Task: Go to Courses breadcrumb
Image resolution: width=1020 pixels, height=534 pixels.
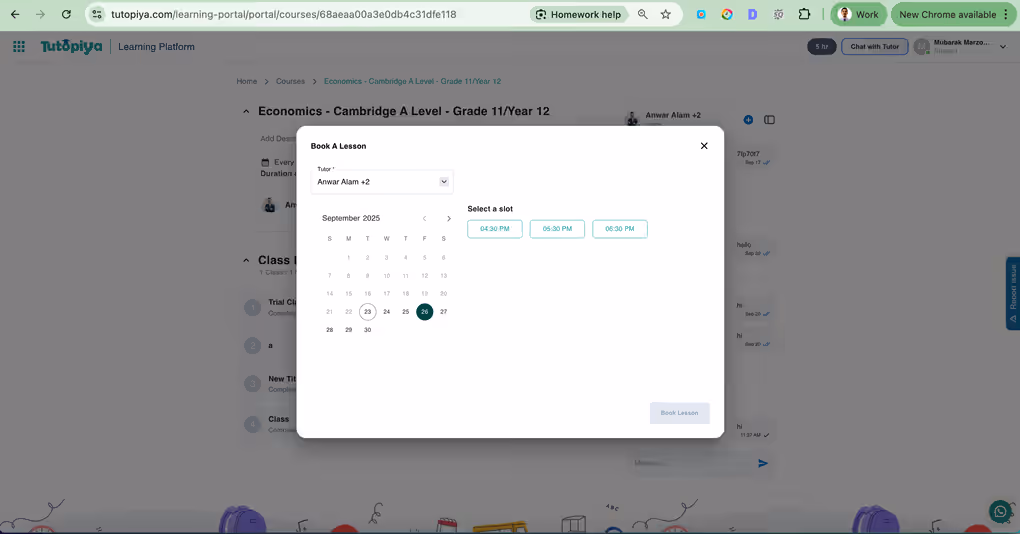Action: coord(290,81)
